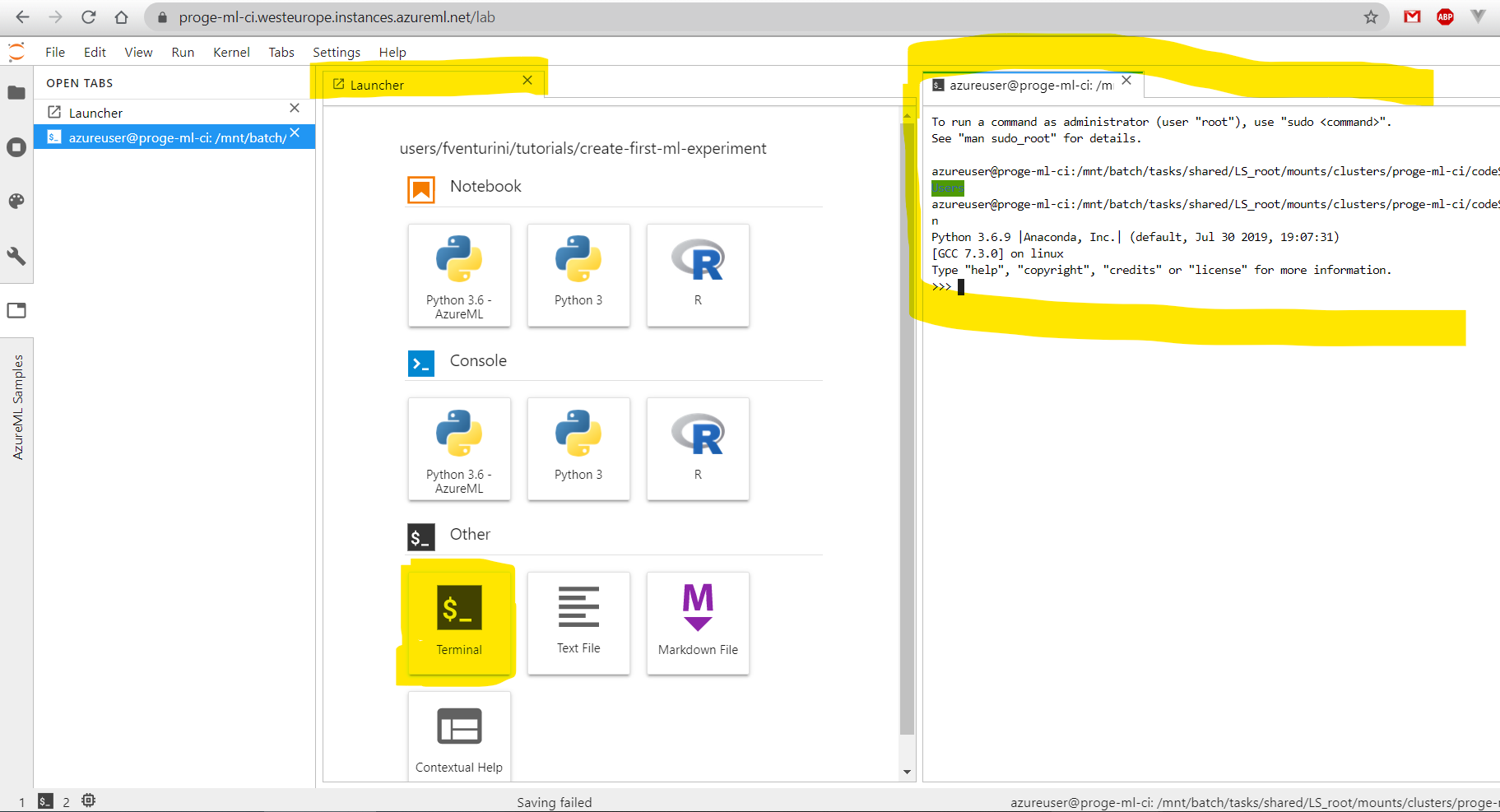Click the Jupyter logo icon
Viewport: 1500px width, 812px height.
(16, 52)
